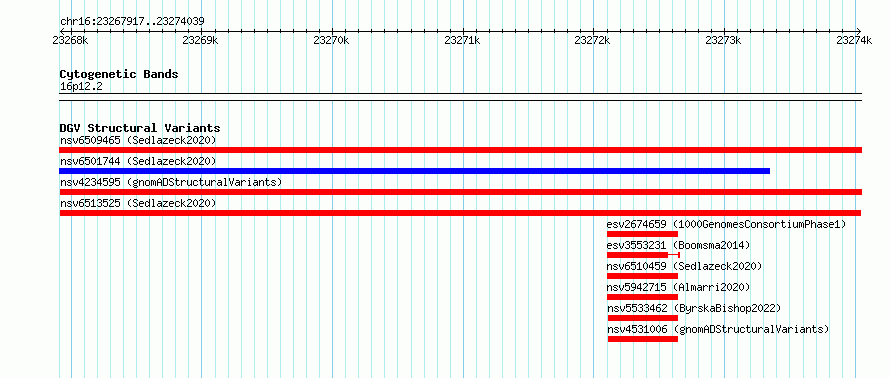Select the red bar under esv3553231
890x378 pixels.
tap(643, 255)
